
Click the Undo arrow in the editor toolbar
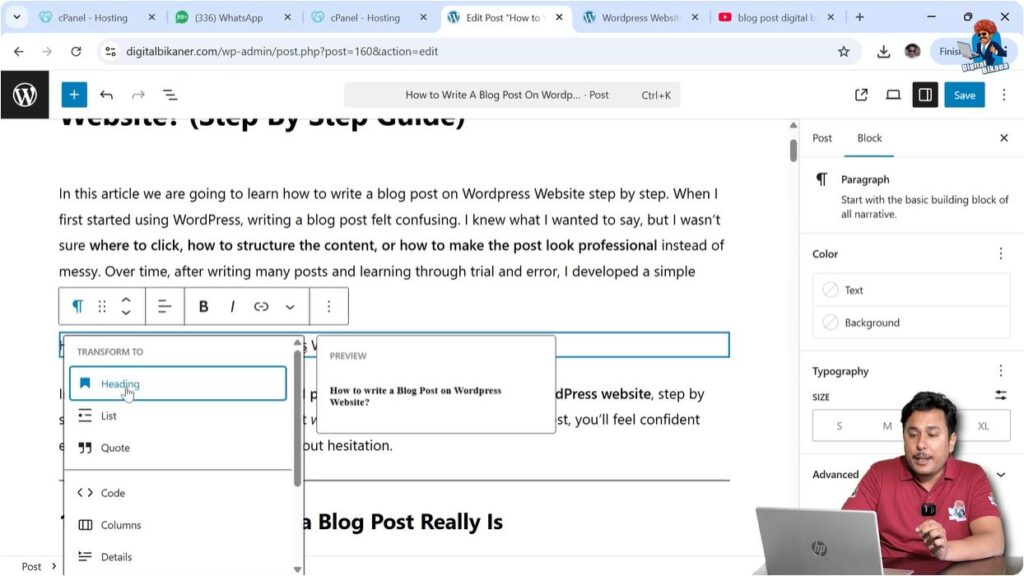tap(107, 94)
